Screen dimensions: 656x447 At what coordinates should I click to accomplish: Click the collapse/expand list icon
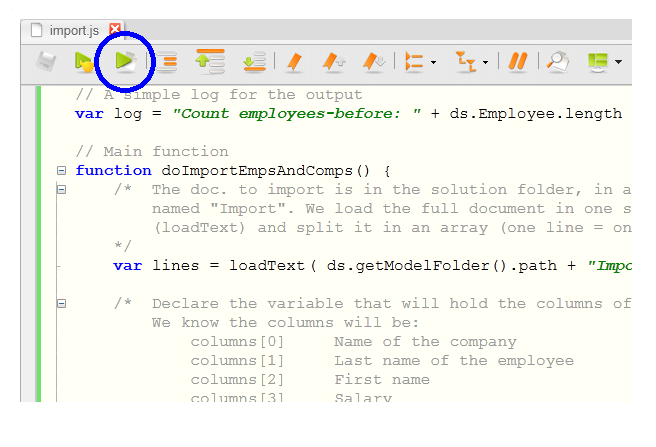pos(415,62)
